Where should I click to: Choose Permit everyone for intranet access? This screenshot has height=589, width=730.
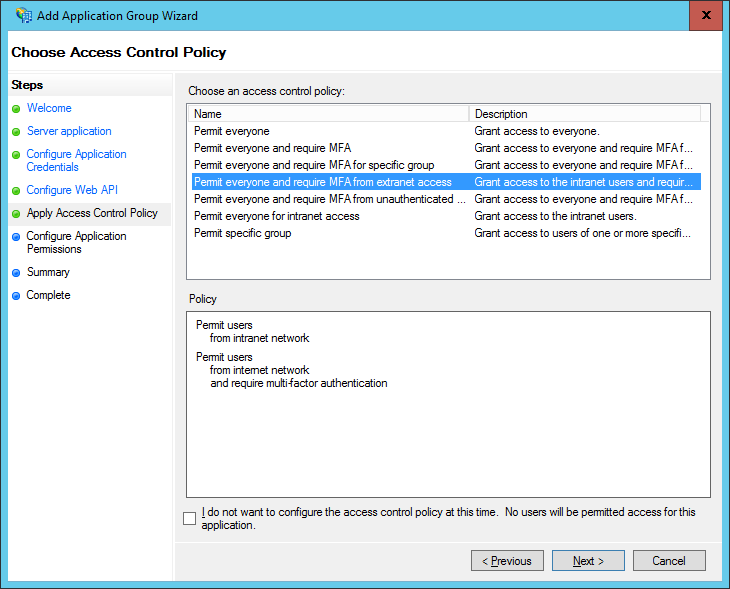pyautogui.click(x=276, y=216)
